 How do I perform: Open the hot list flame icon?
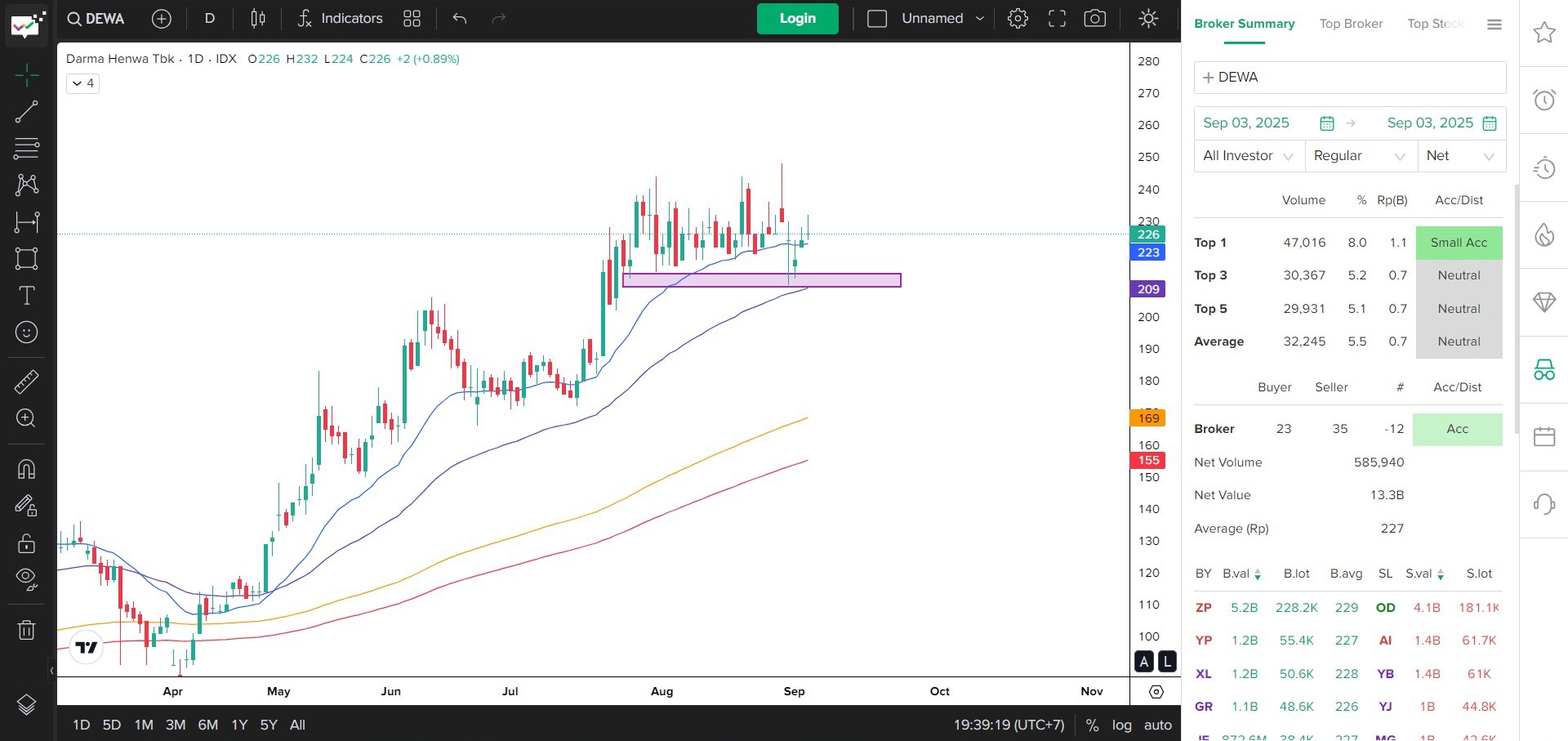[x=1543, y=235]
